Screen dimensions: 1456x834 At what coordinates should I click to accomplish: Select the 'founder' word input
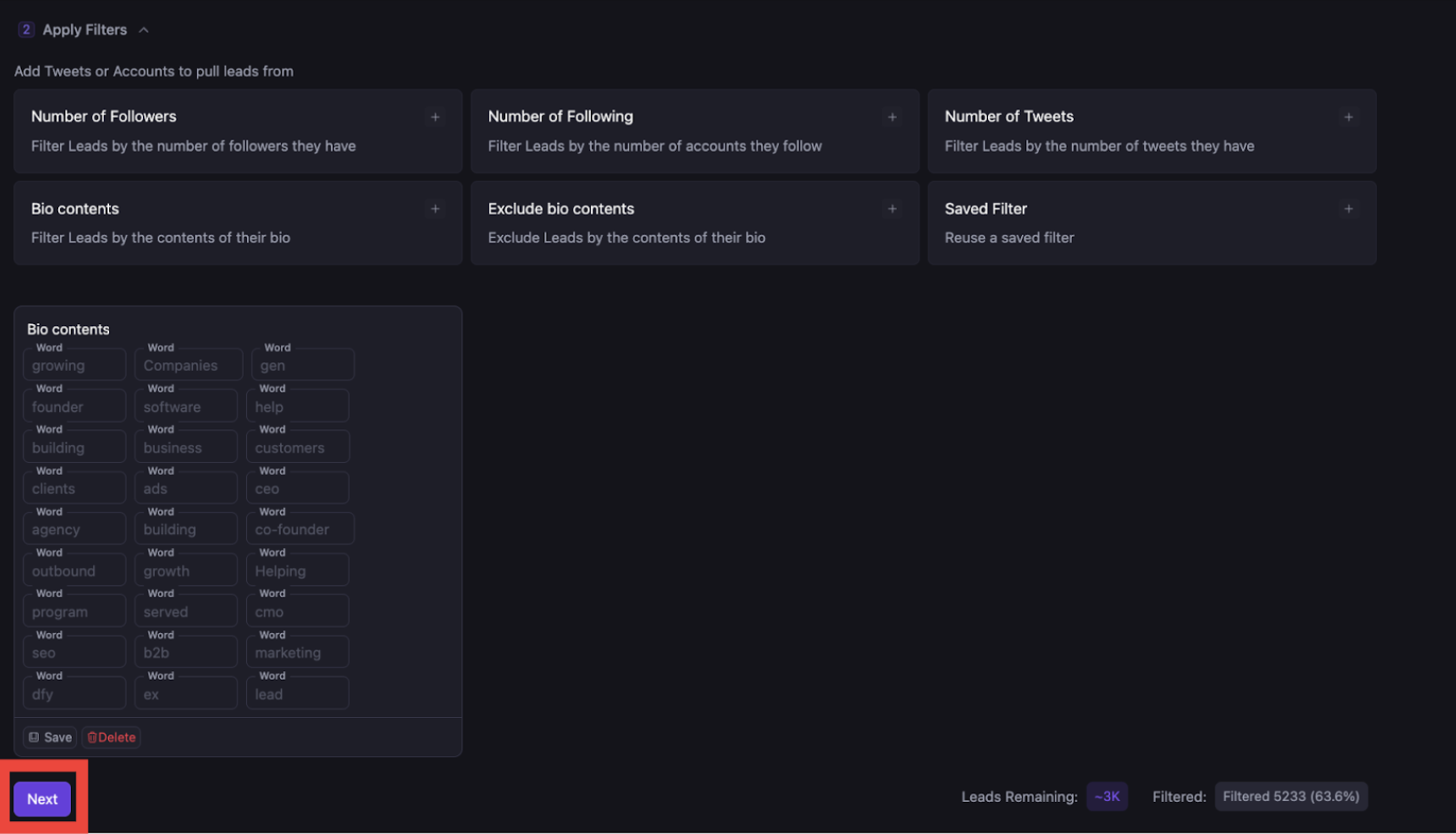click(75, 407)
